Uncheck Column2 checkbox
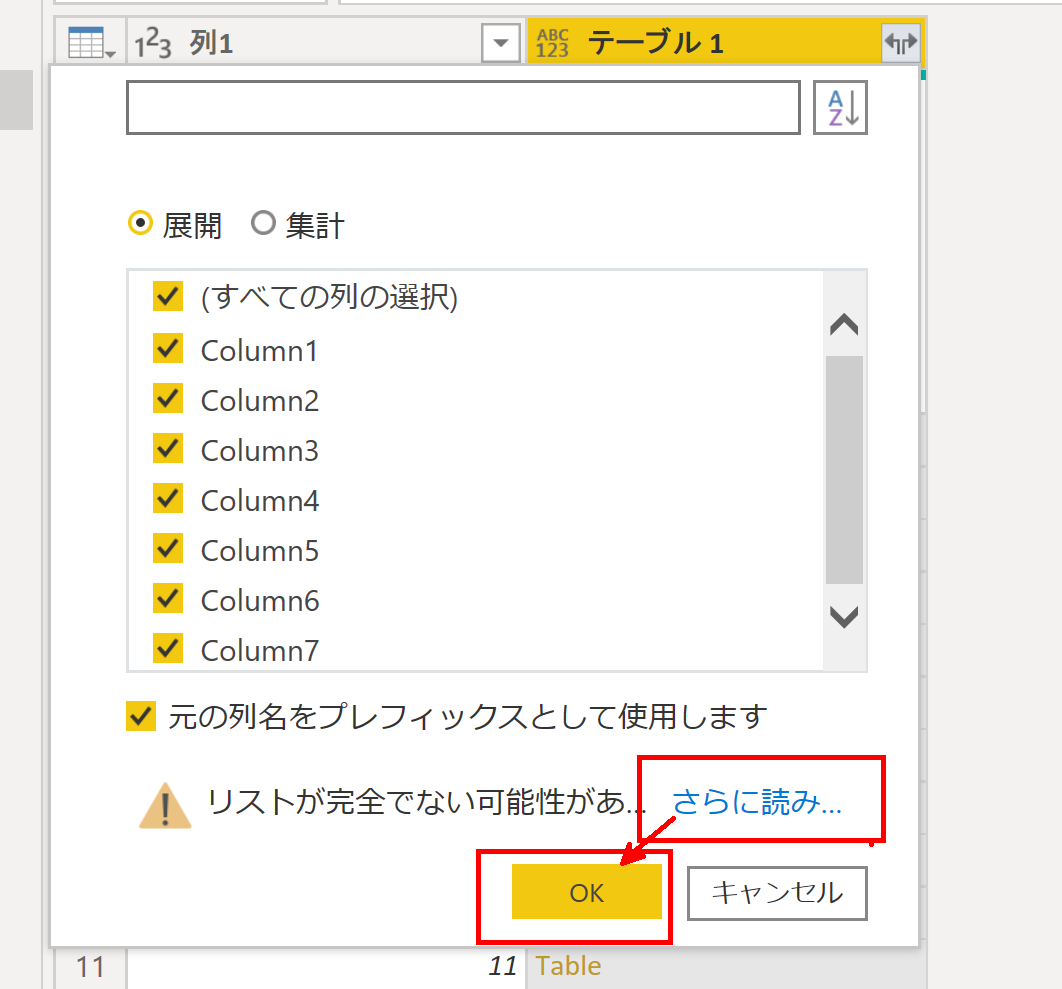The height and width of the screenshot is (989, 1062). coord(167,399)
